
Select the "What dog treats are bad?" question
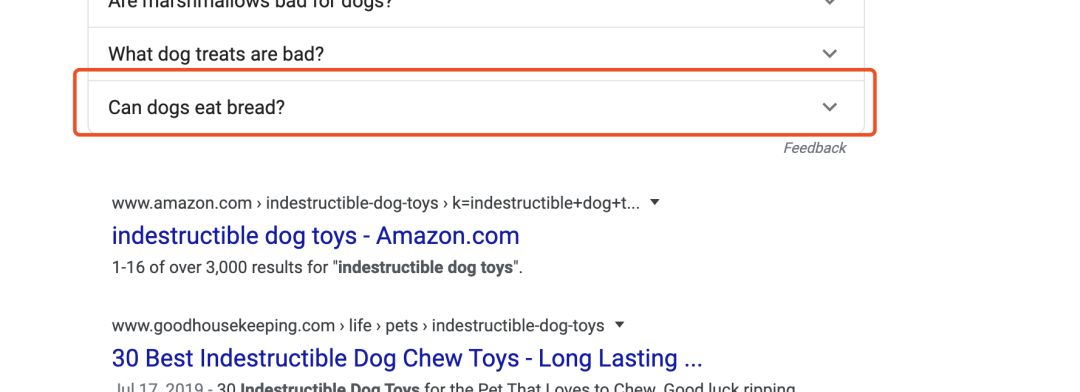click(x=216, y=54)
